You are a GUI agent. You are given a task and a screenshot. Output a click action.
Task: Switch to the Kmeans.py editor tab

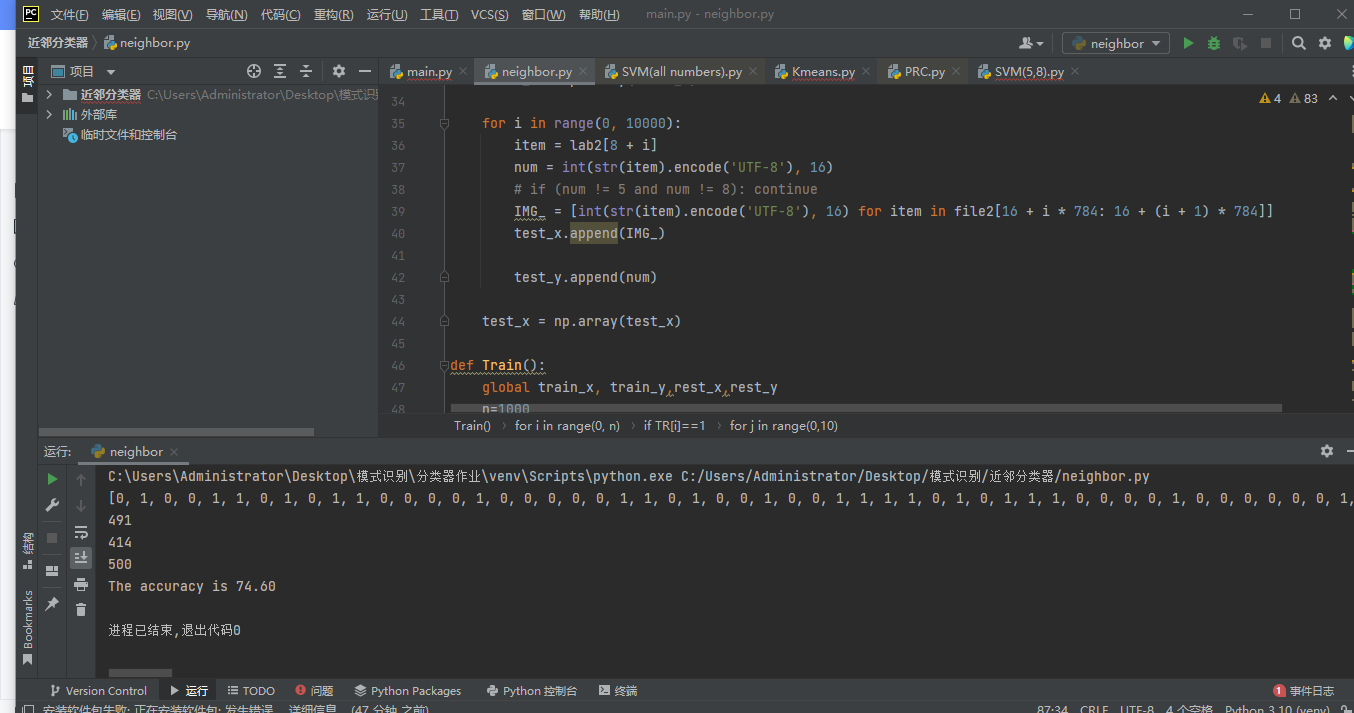[822, 71]
